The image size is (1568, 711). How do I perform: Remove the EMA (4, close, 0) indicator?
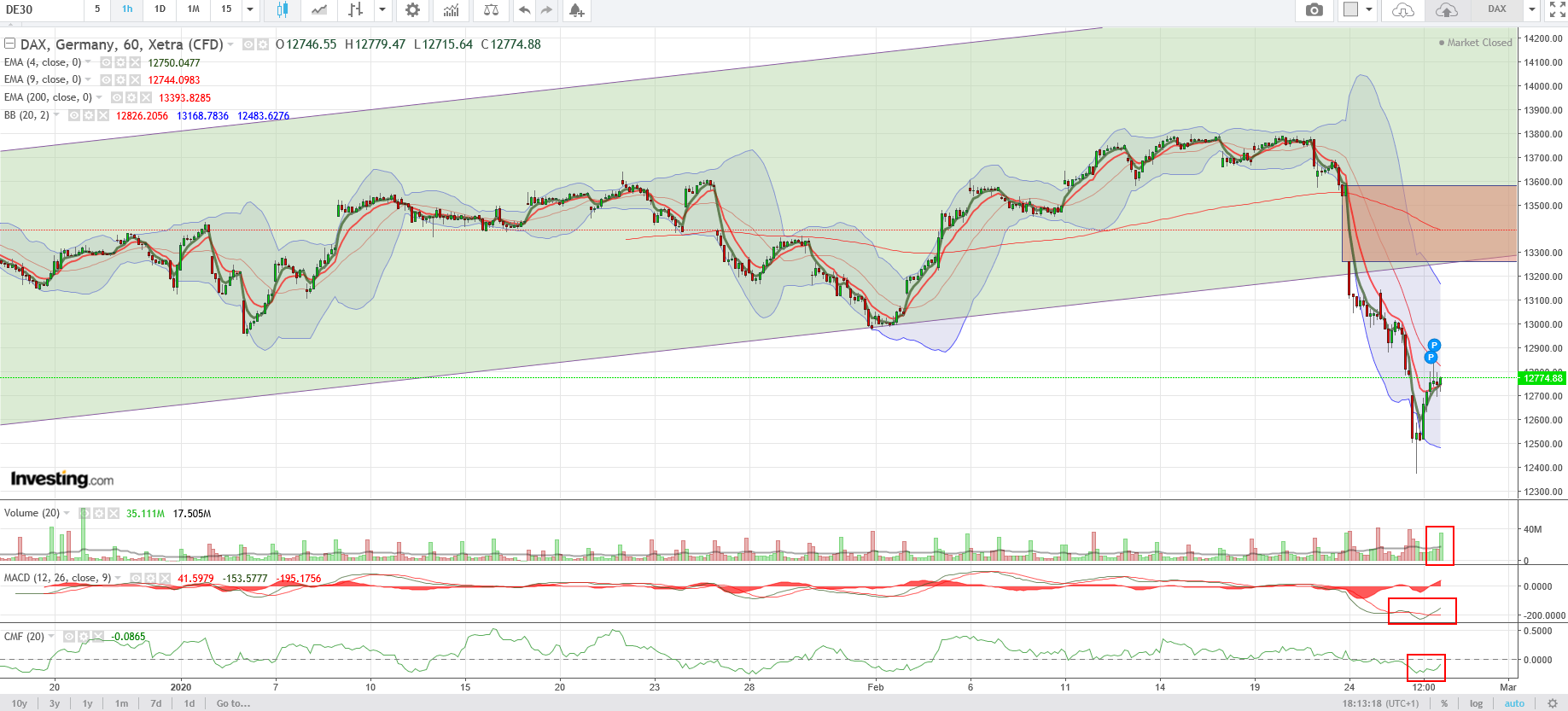[x=135, y=62]
